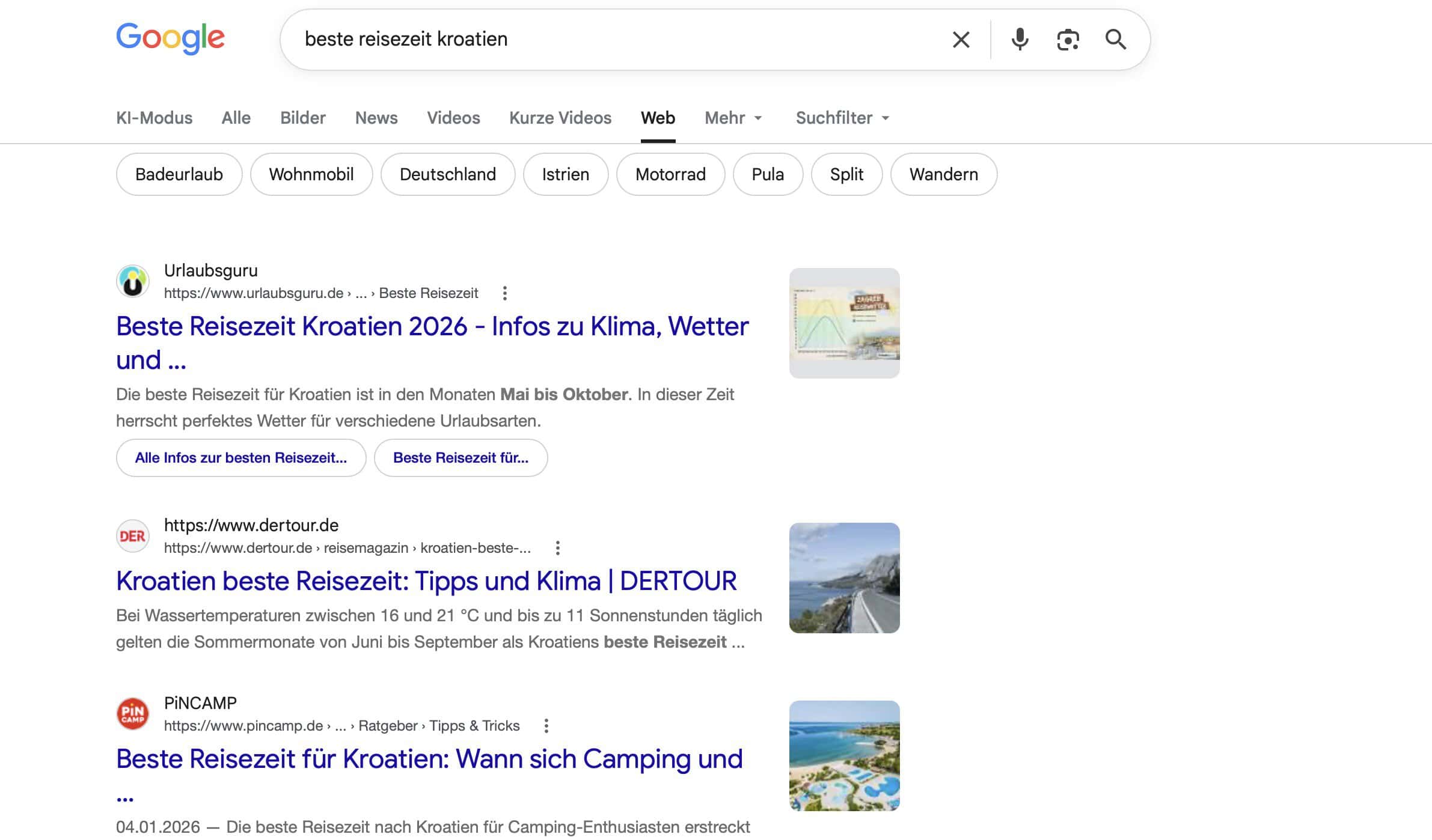Click the Google logo
Viewport: 1432px width, 840px height.
(x=170, y=38)
